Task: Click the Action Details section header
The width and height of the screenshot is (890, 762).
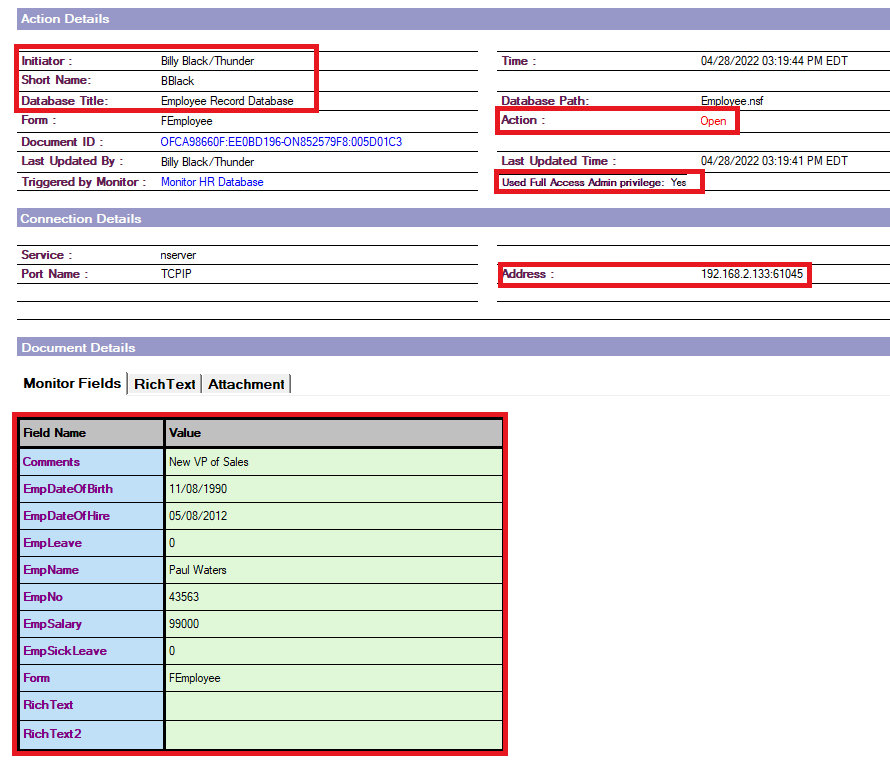Action: 66,19
